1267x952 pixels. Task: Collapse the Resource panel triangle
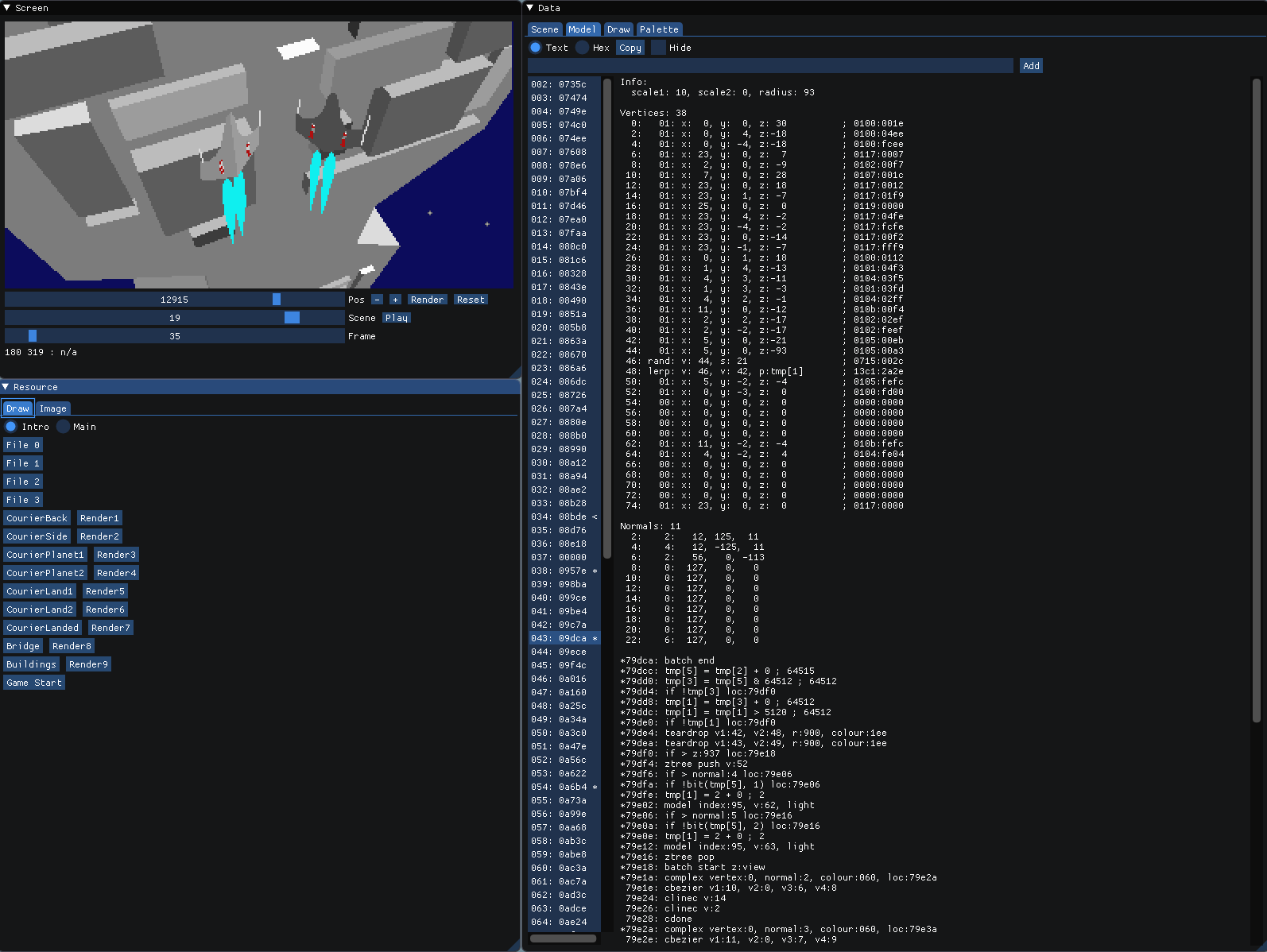6,387
